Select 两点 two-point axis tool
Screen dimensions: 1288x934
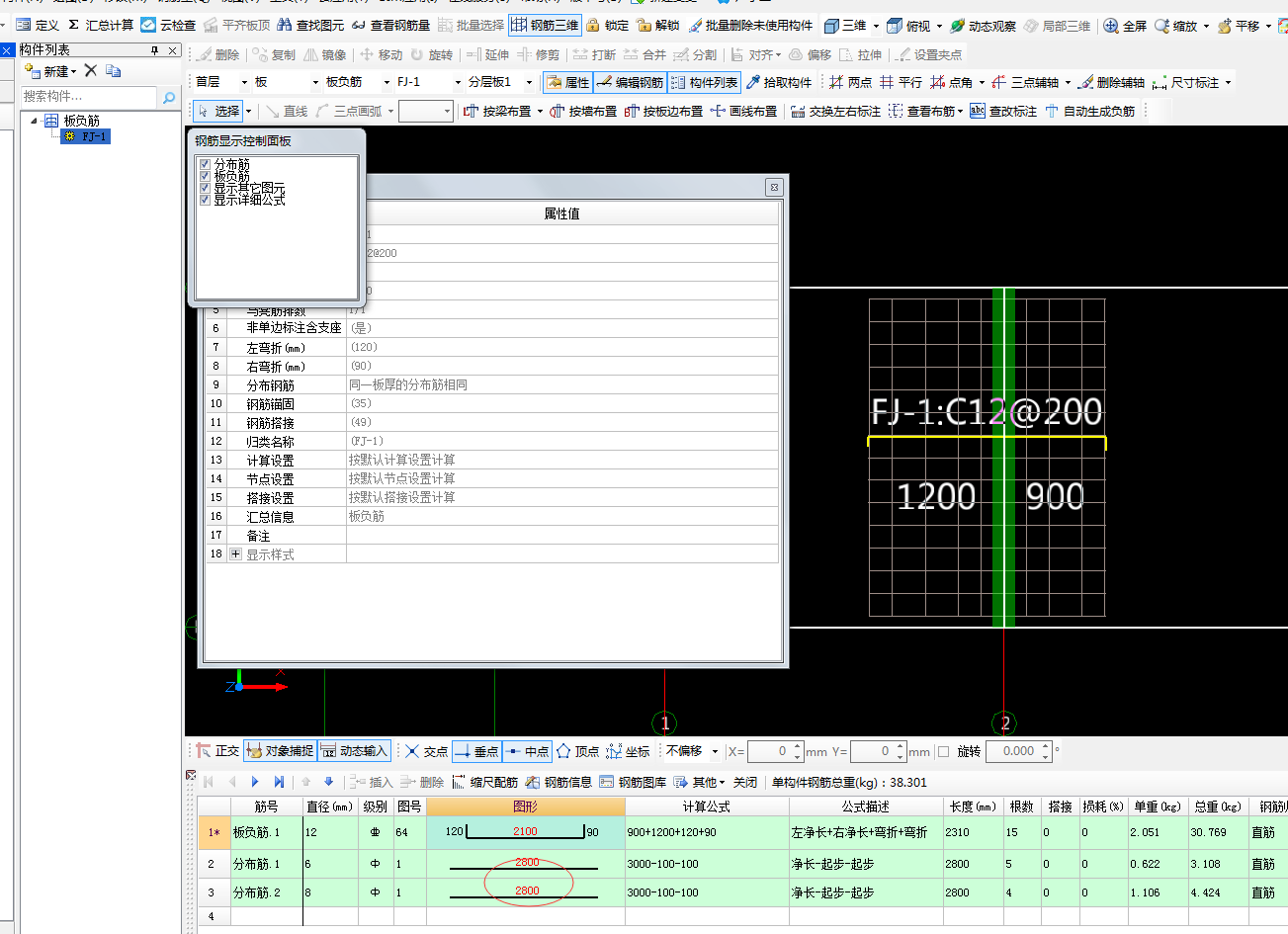[x=851, y=82]
